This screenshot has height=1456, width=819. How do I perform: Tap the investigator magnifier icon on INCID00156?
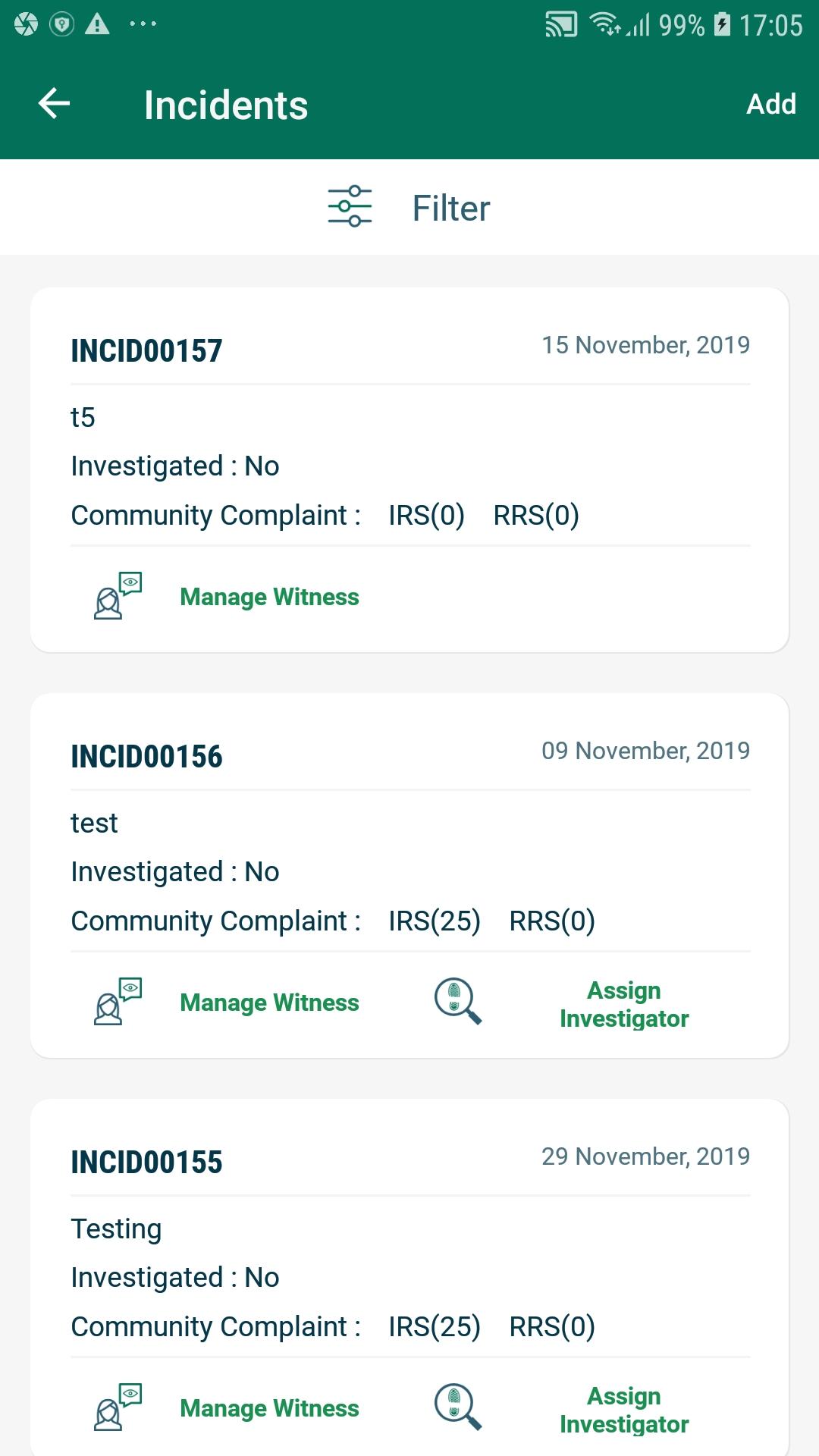pyautogui.click(x=457, y=1002)
